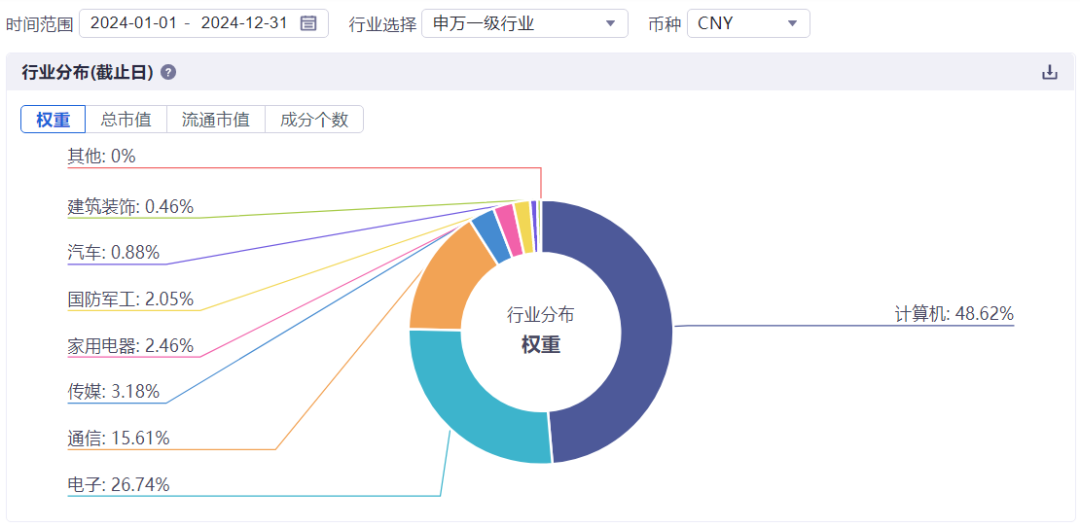
Task: Open the help tooltip beside 行业分布(截止日)
Action: point(168,72)
